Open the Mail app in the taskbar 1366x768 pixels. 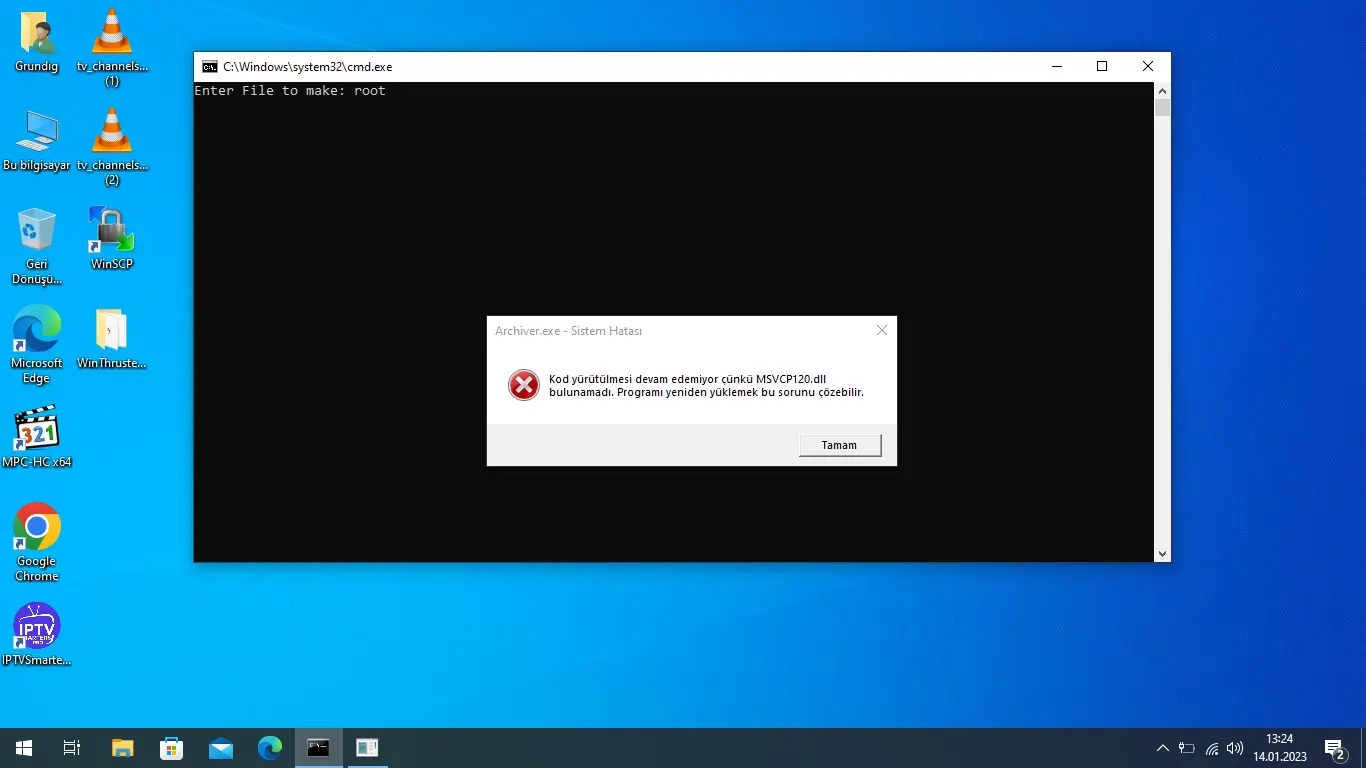click(x=220, y=748)
